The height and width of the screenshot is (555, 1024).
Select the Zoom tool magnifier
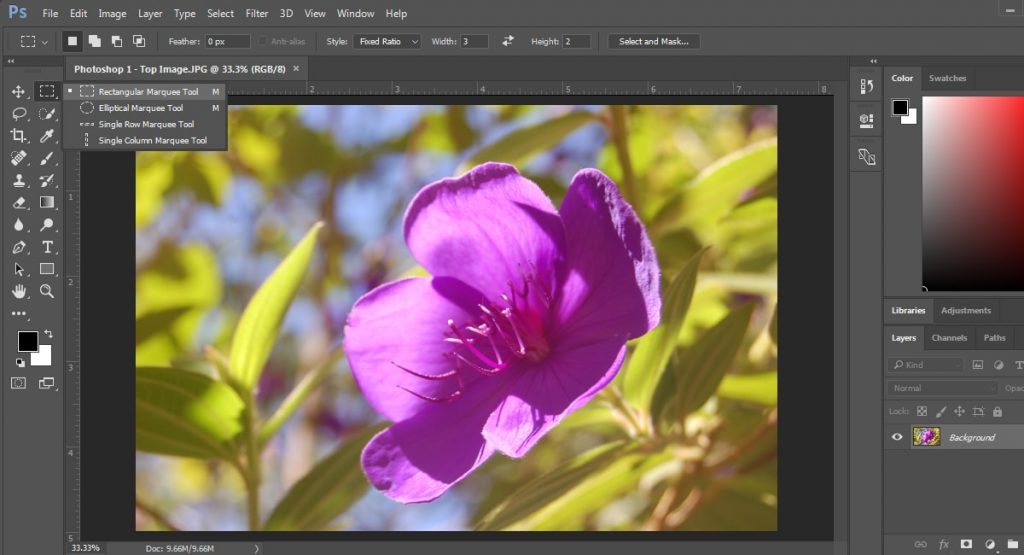47,291
